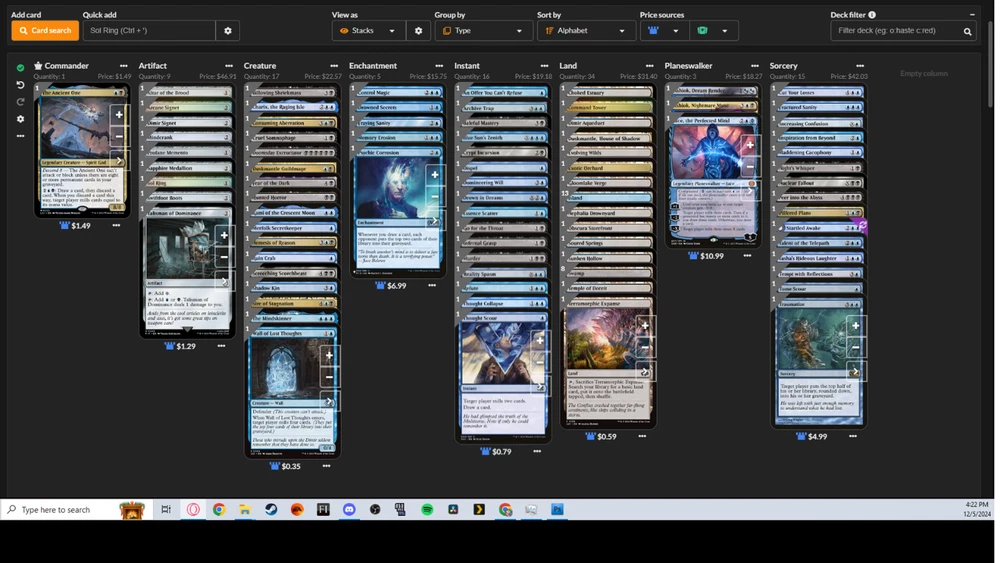Open the blue Card Kingdom price source dropdown
The width and height of the screenshot is (1000, 563).
[x=664, y=31]
